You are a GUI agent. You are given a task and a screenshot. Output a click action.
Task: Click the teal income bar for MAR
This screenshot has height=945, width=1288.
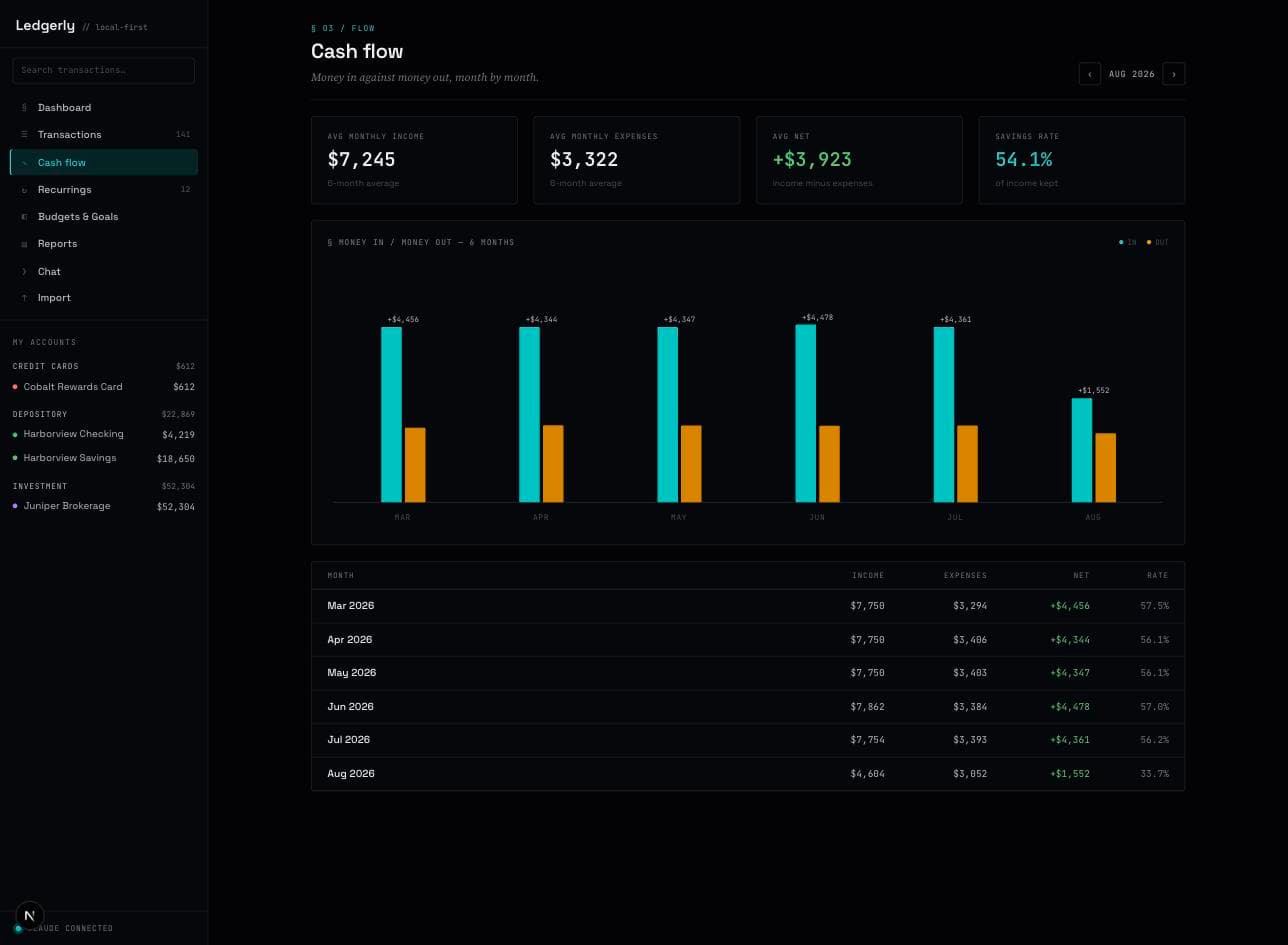pyautogui.click(x=391, y=414)
